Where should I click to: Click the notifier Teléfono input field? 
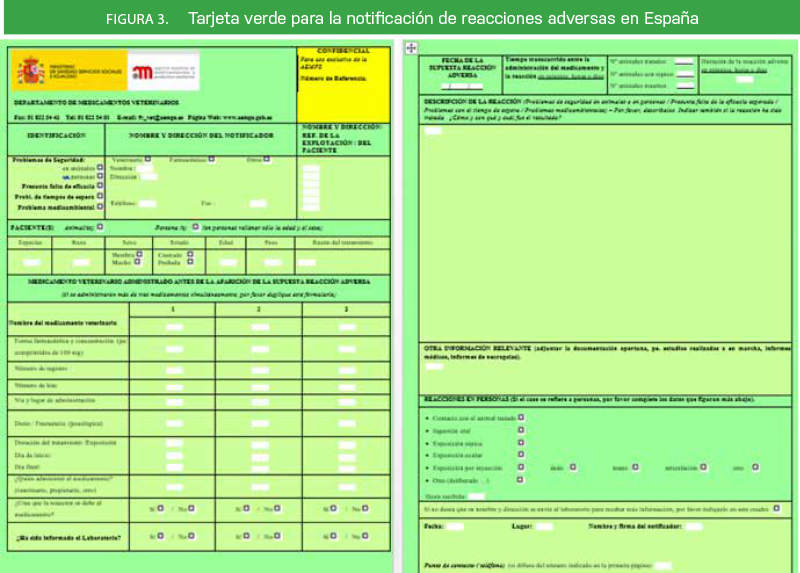pos(147,204)
